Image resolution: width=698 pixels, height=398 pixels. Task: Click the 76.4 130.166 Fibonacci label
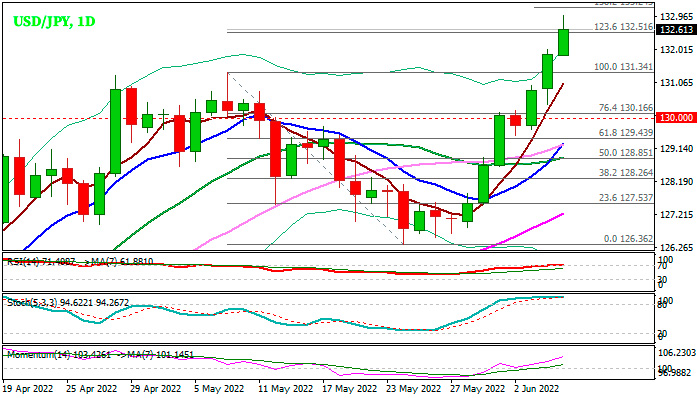[626, 108]
